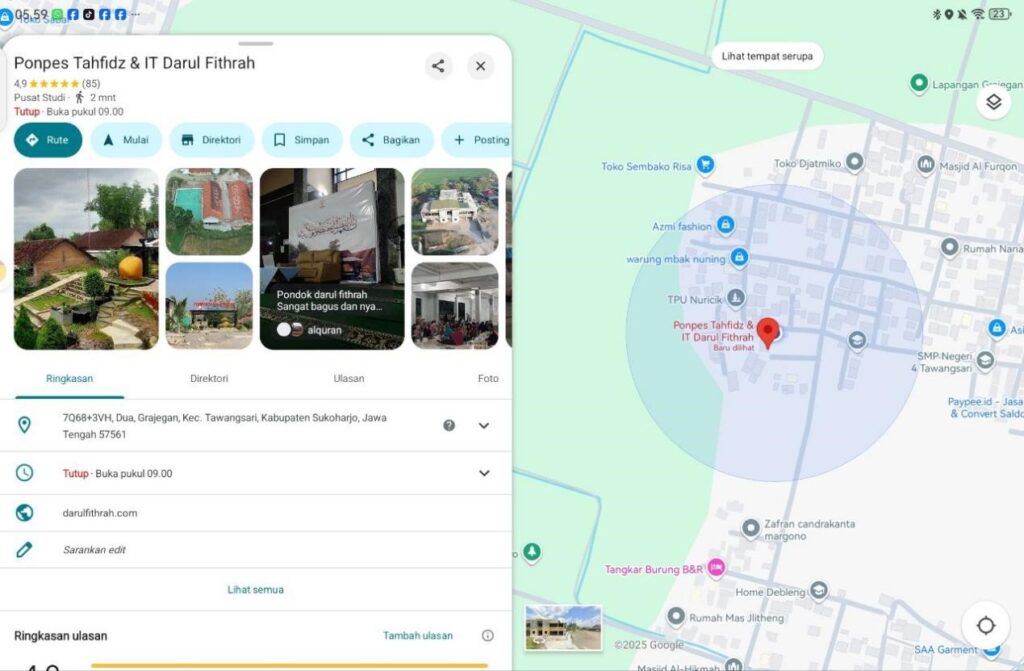Center map on my current location
Image resolution: width=1024 pixels, height=671 pixels.
coord(985,625)
